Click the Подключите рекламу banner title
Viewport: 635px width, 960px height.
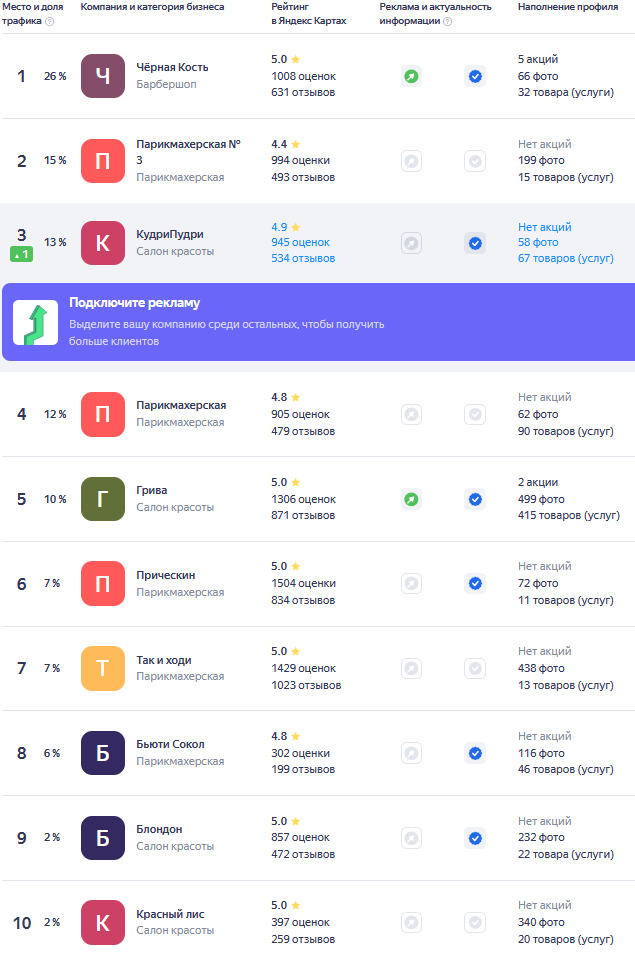134,303
